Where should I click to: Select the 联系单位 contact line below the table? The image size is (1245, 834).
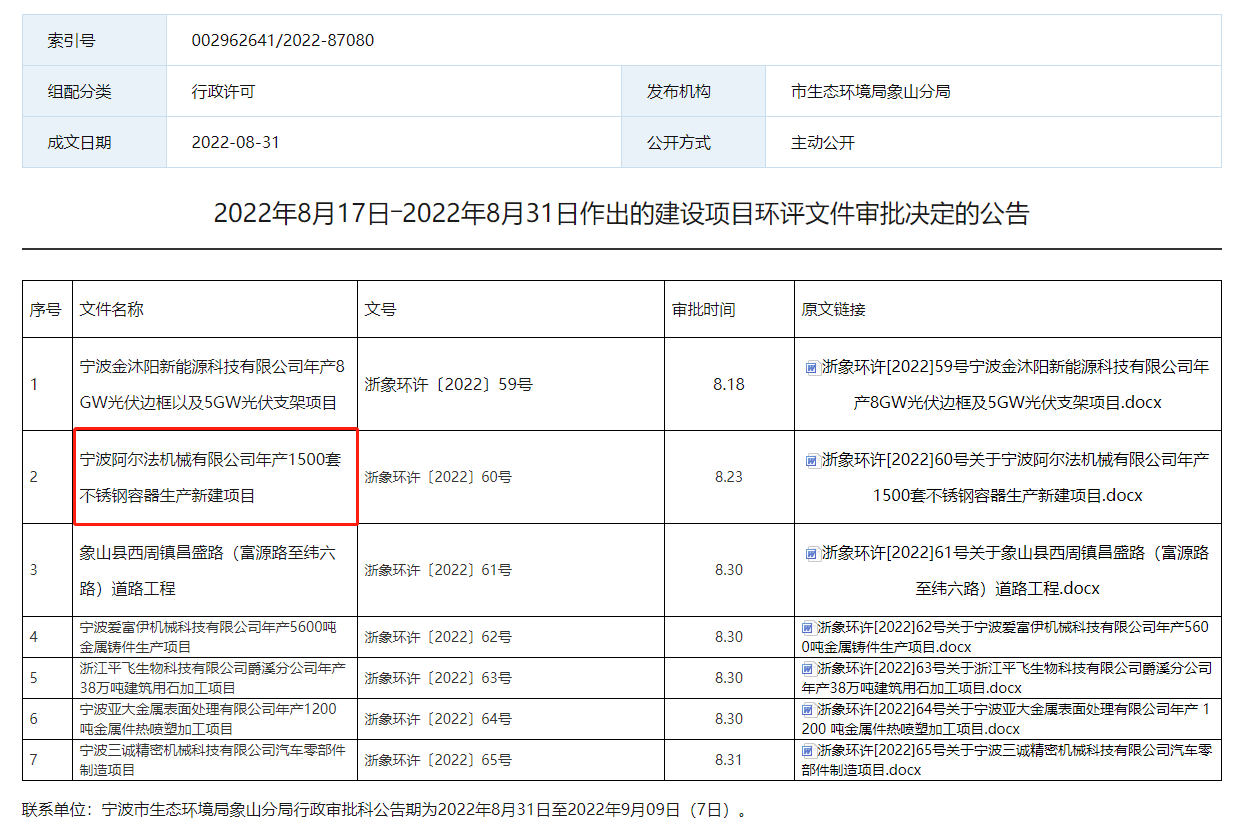385,810
